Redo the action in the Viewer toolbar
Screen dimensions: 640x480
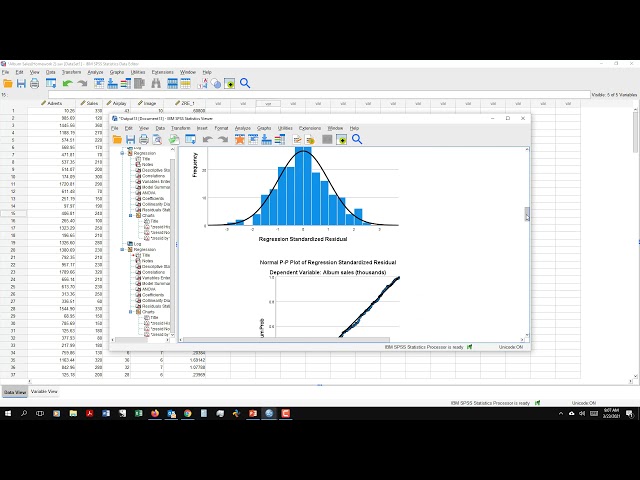tap(223, 140)
